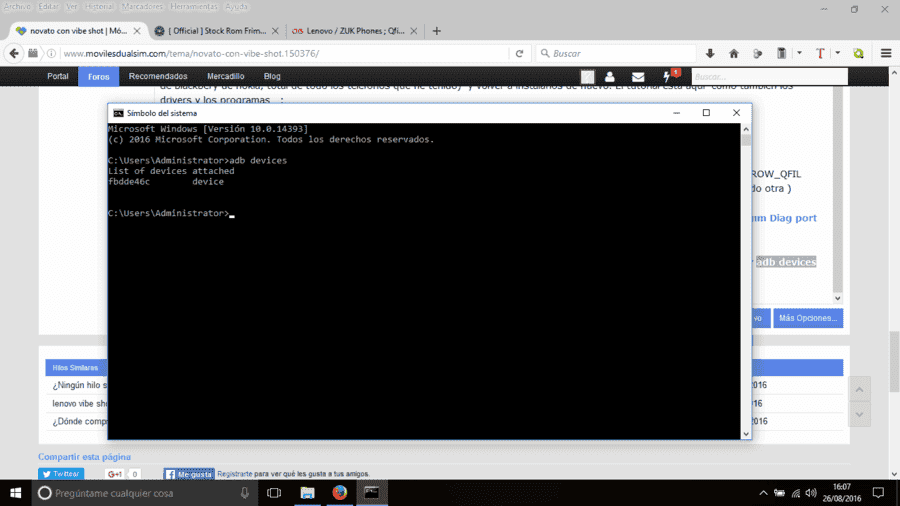The image size is (900, 506).
Task: Click Firefox back arrow button
Action: coord(14,53)
